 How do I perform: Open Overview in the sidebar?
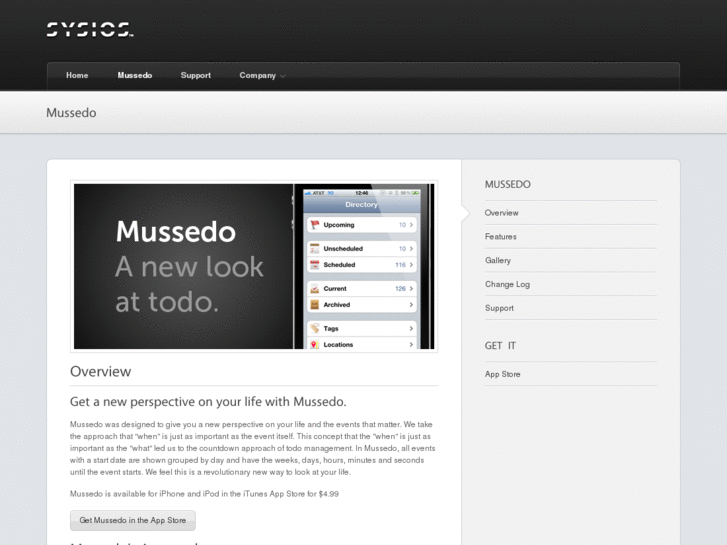point(502,213)
